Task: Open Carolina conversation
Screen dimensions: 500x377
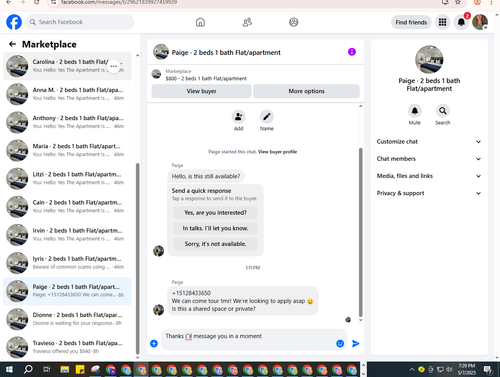Action: tap(67, 66)
